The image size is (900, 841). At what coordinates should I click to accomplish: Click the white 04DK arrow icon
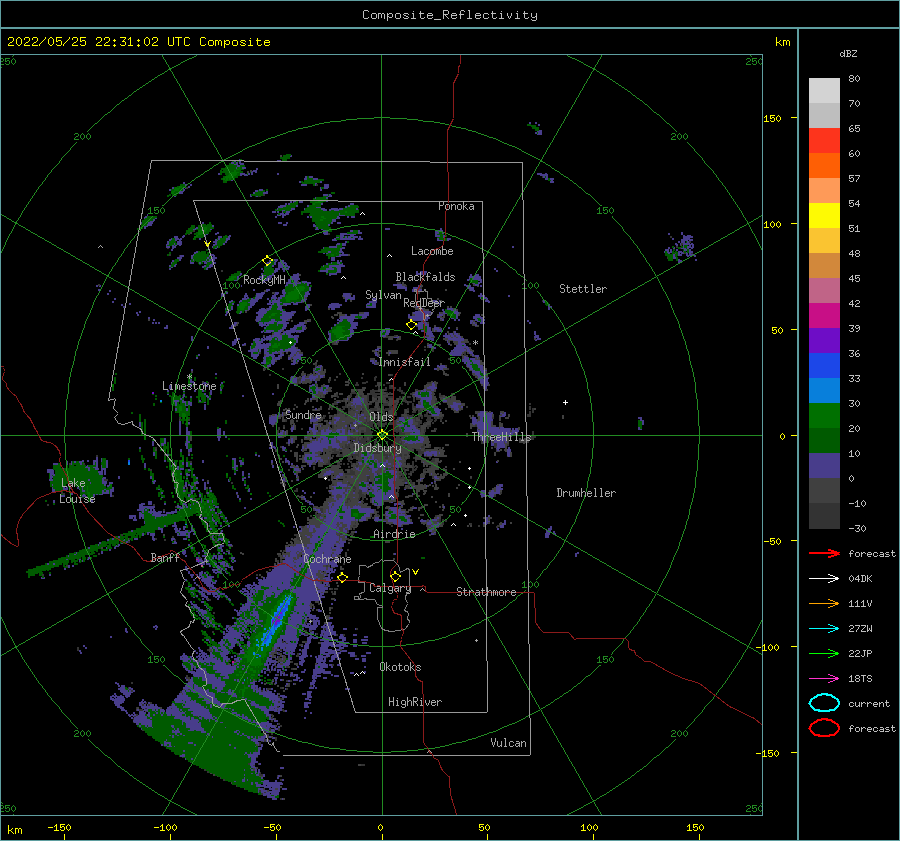(x=824, y=578)
